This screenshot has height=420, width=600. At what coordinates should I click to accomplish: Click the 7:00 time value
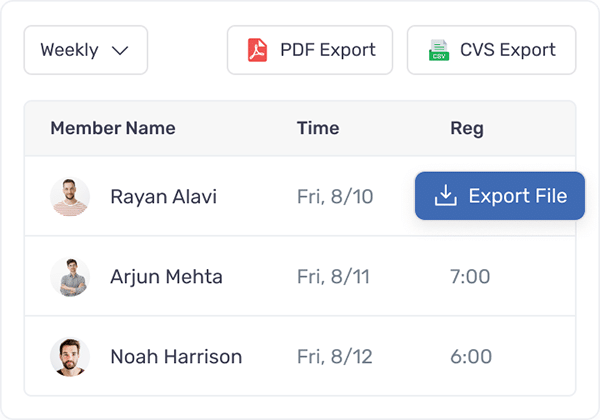470,277
